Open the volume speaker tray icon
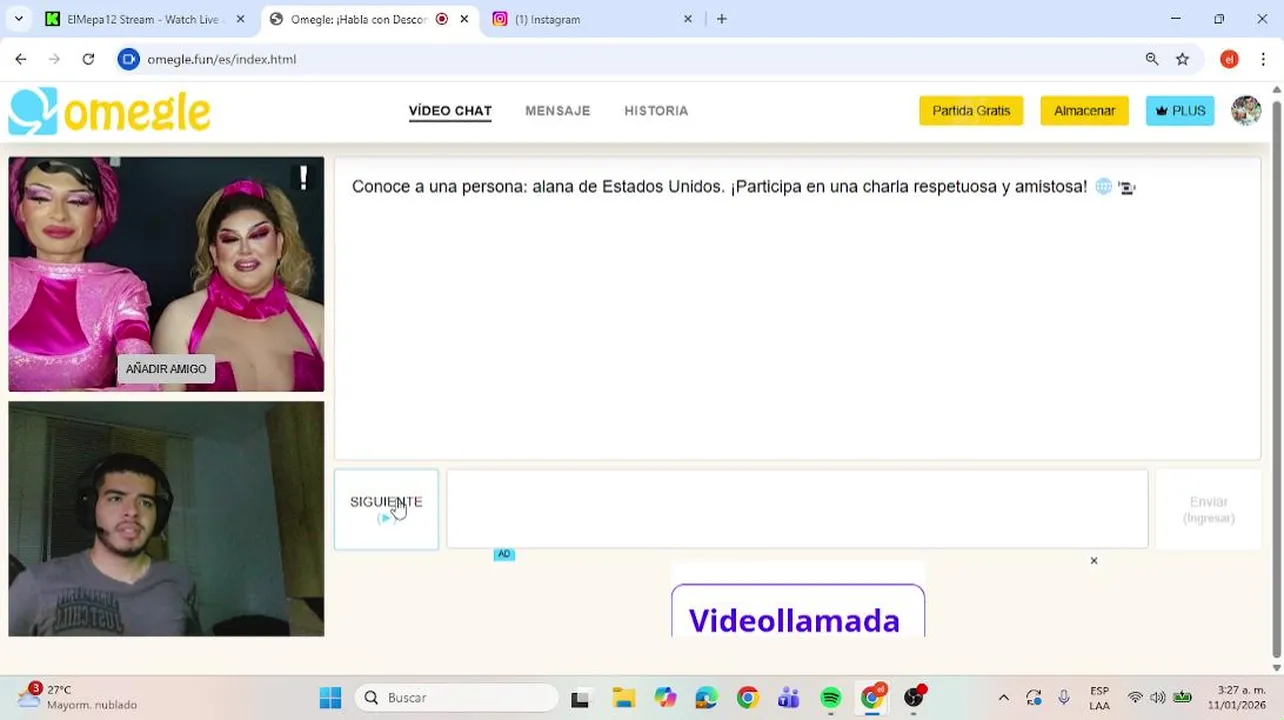The width and height of the screenshot is (1284, 720). (x=1158, y=698)
